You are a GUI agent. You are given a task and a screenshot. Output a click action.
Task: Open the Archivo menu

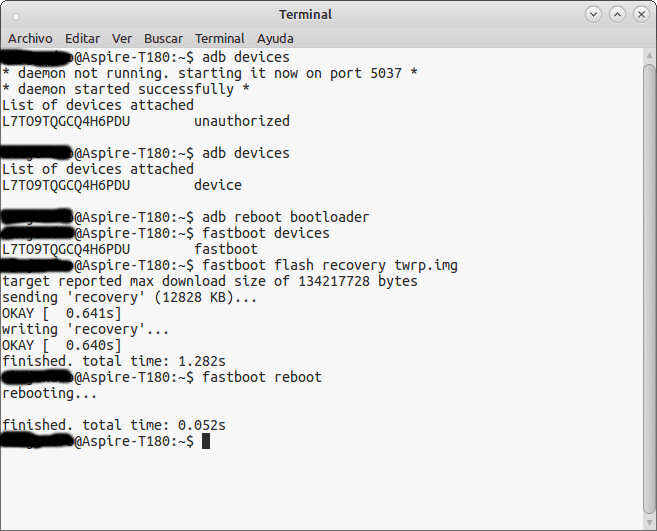coord(30,39)
